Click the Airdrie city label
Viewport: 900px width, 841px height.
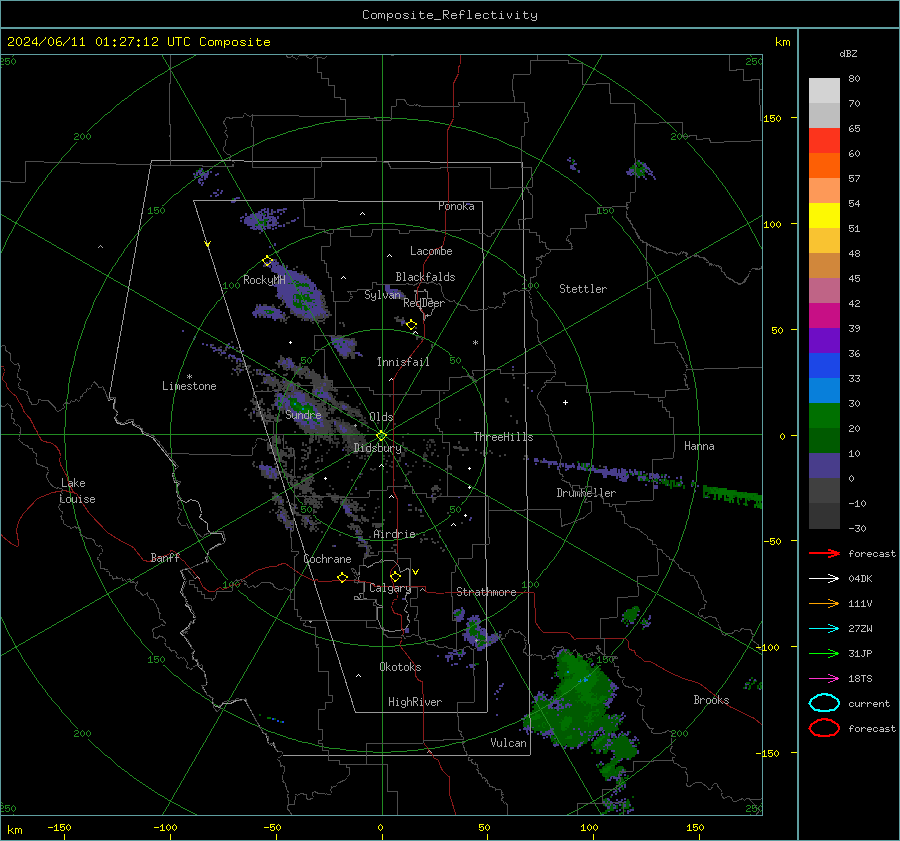394,534
